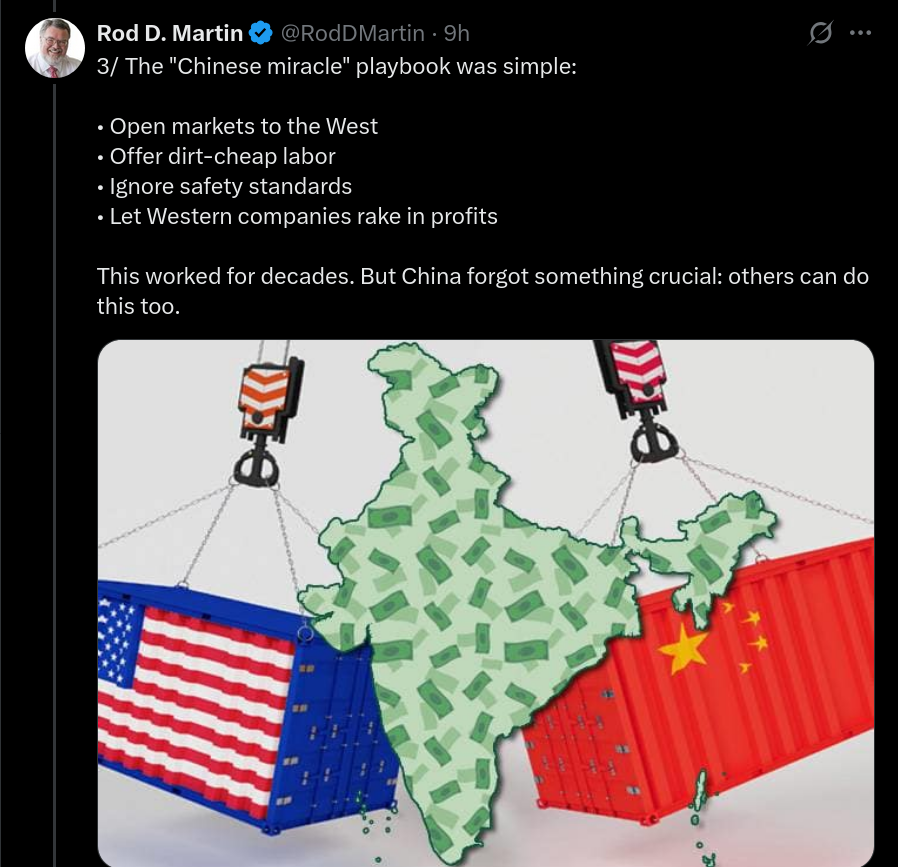Viewport: 898px width, 867px height.
Task: Click the "Chinese miracle" playbook headline text
Action: point(337,66)
